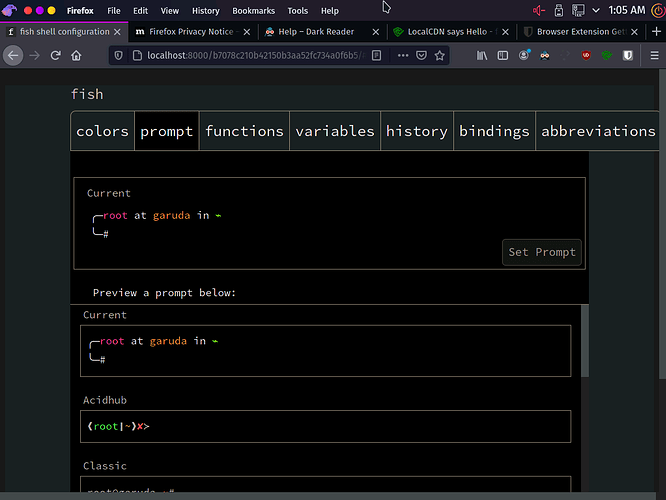Open the Edit menu
The width and height of the screenshot is (666, 500).
[140, 11]
